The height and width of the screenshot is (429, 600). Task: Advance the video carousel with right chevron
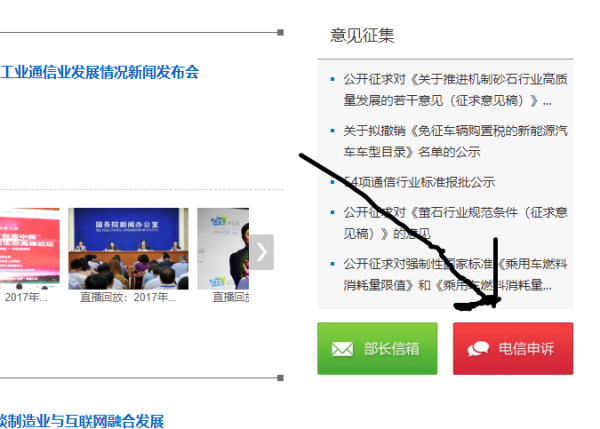click(x=262, y=252)
